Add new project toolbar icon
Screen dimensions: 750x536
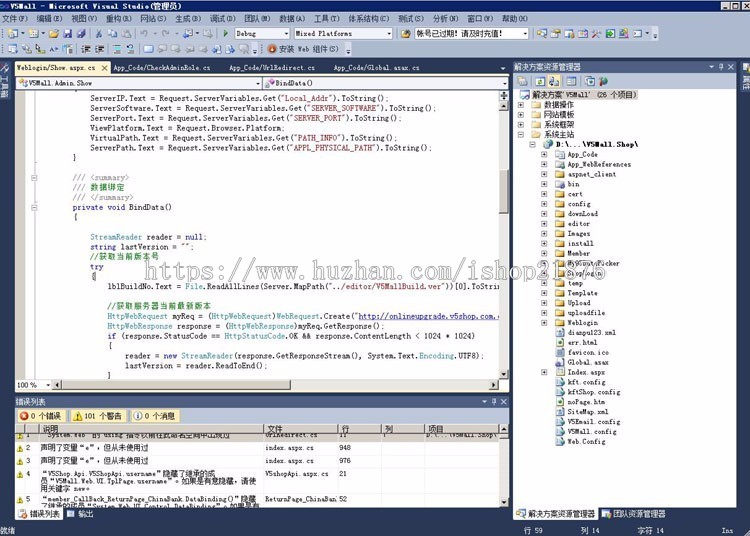(13, 33)
